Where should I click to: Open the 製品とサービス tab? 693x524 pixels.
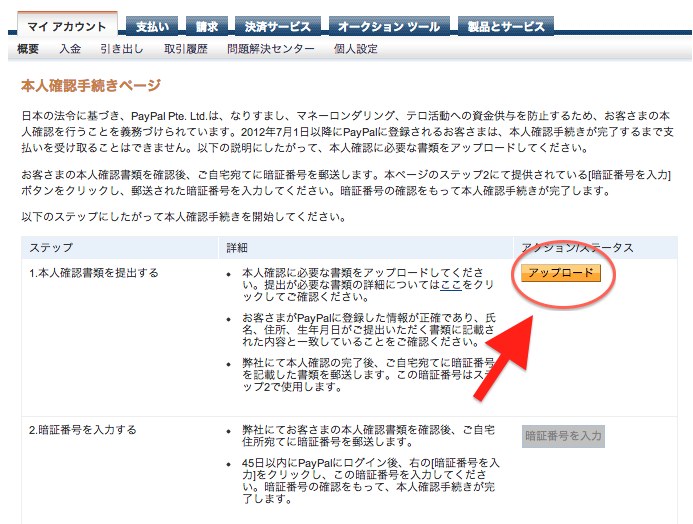506,26
